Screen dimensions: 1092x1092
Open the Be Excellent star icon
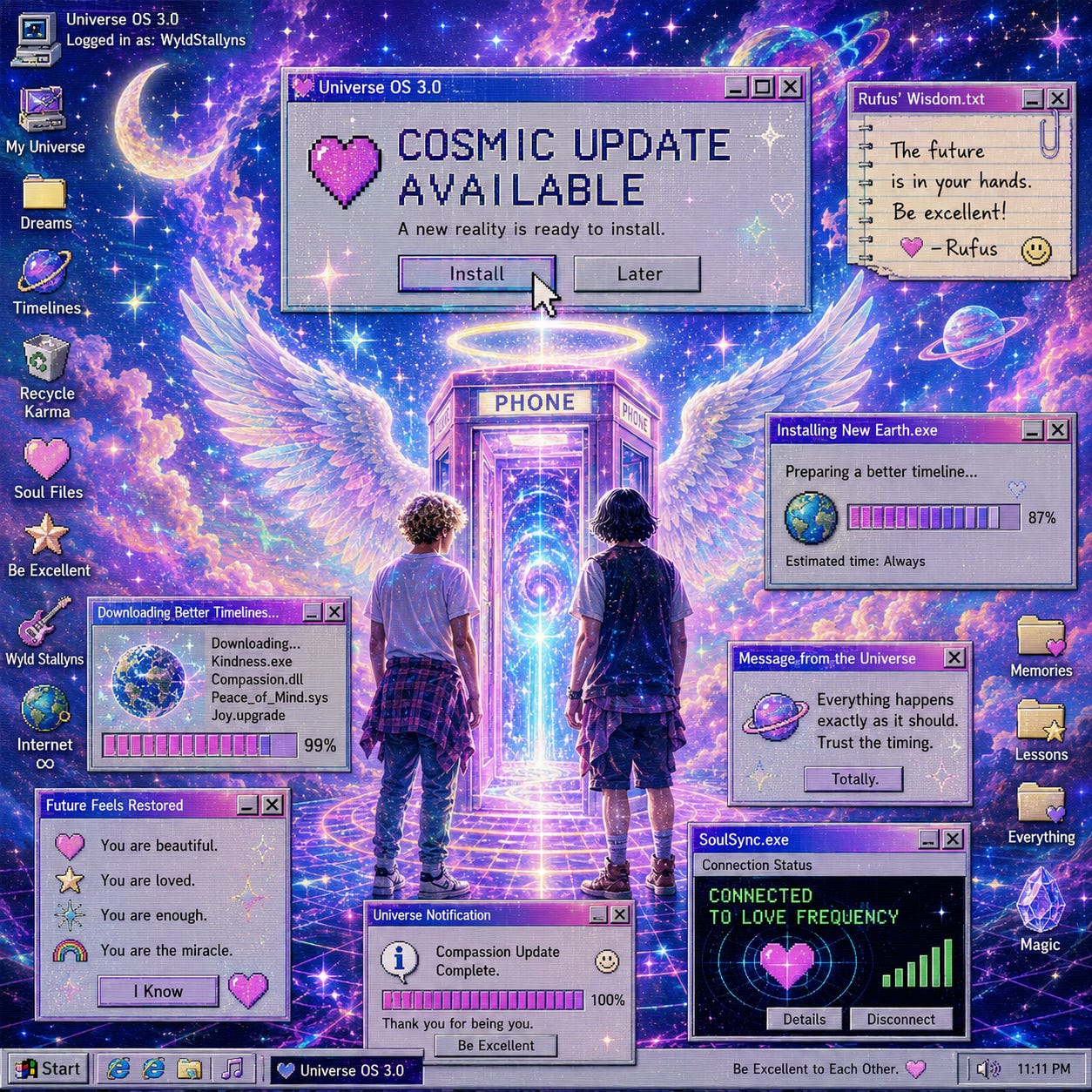point(47,535)
